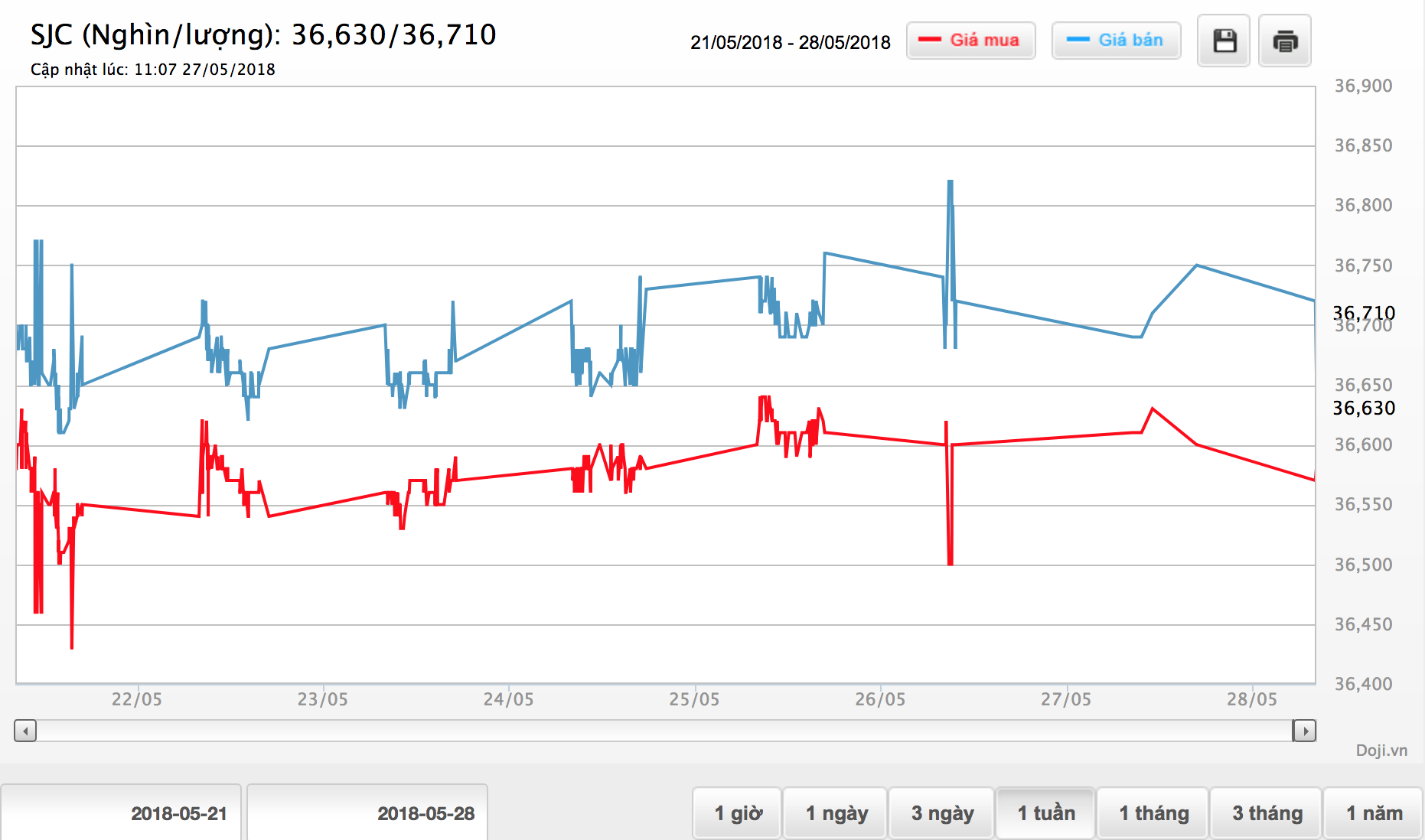Click the SJC price title 36,630/36,710

point(264,35)
